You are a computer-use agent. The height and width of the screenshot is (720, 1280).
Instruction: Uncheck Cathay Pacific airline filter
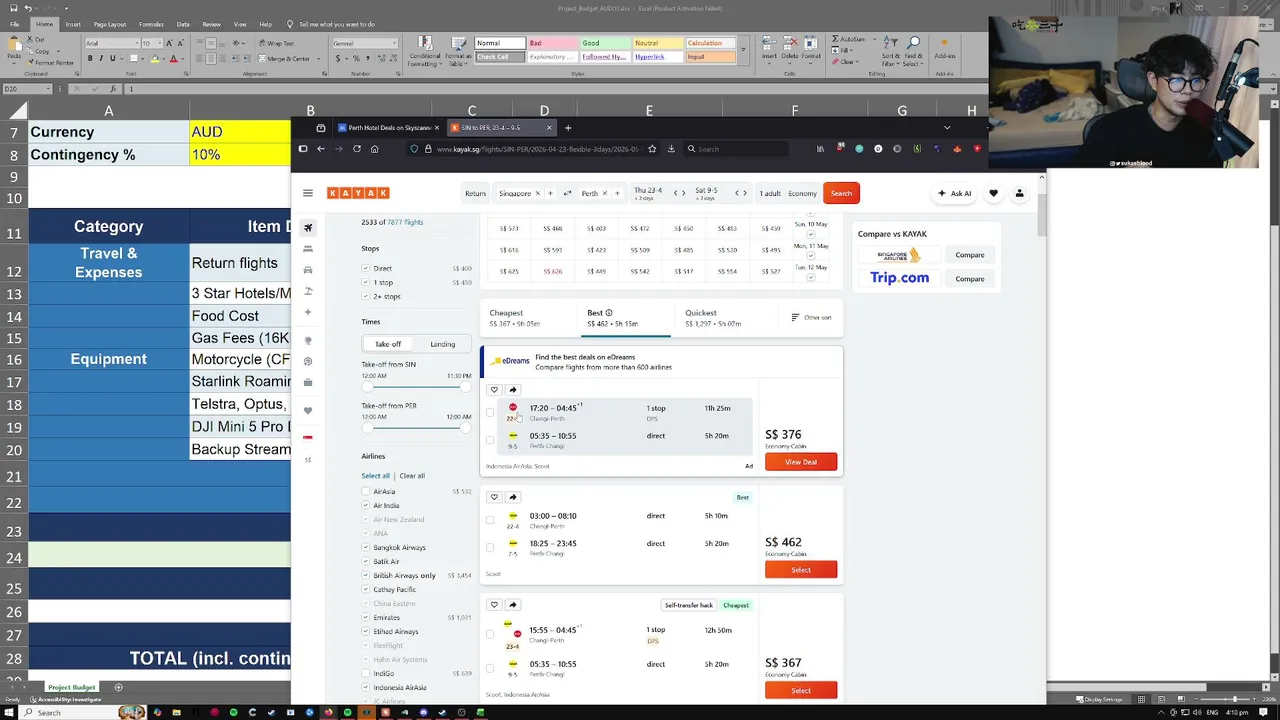point(366,589)
